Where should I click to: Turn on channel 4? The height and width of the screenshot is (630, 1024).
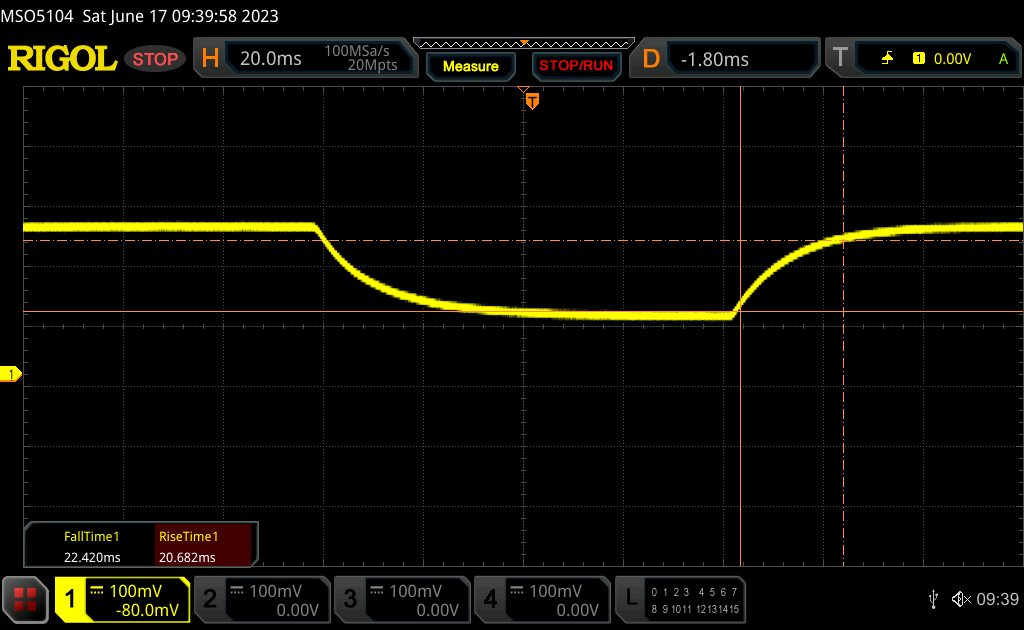[540, 599]
